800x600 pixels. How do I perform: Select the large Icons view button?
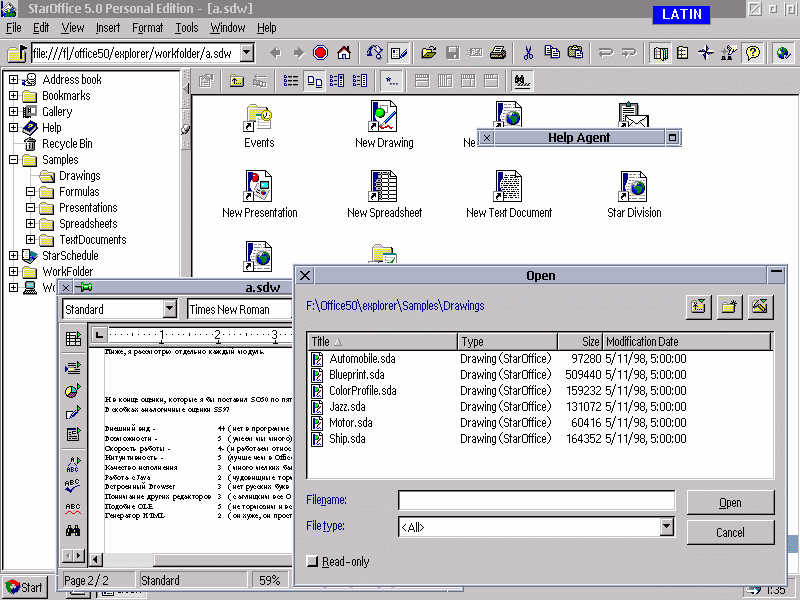point(314,81)
